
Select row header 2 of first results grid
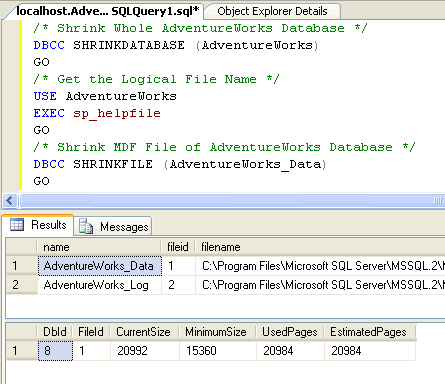pos(22,285)
